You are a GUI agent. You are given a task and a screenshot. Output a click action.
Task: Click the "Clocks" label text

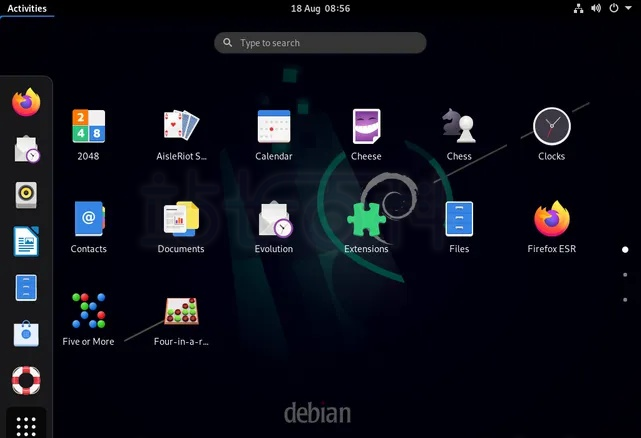(551, 156)
